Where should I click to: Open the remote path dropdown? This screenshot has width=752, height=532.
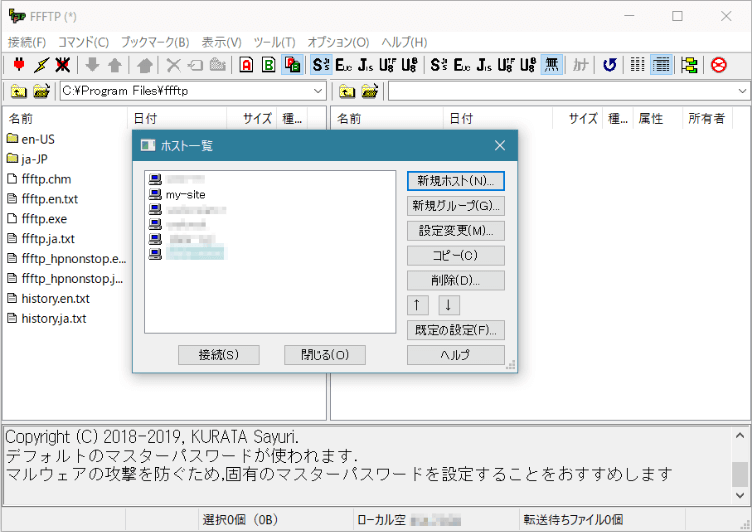pos(742,91)
